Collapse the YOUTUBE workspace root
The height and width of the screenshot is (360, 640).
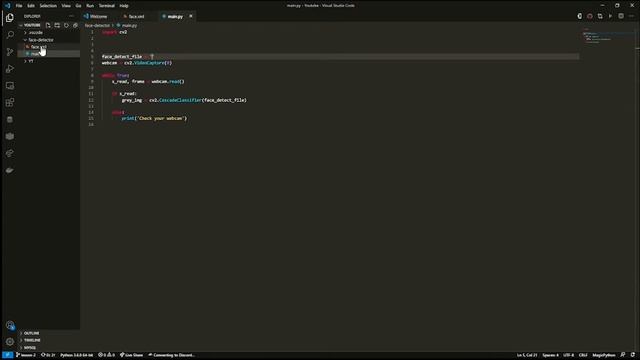(32, 25)
